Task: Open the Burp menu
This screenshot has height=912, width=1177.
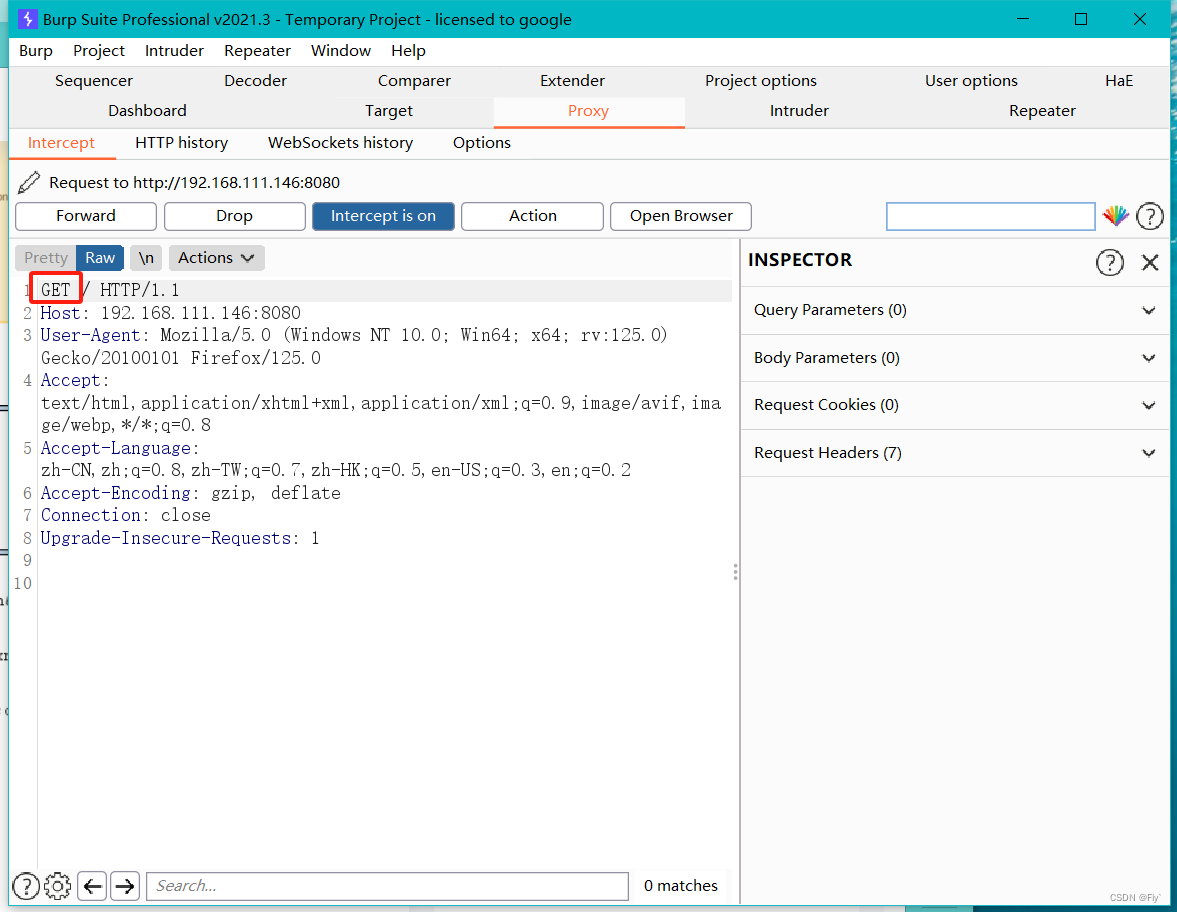Action: pyautogui.click(x=36, y=50)
